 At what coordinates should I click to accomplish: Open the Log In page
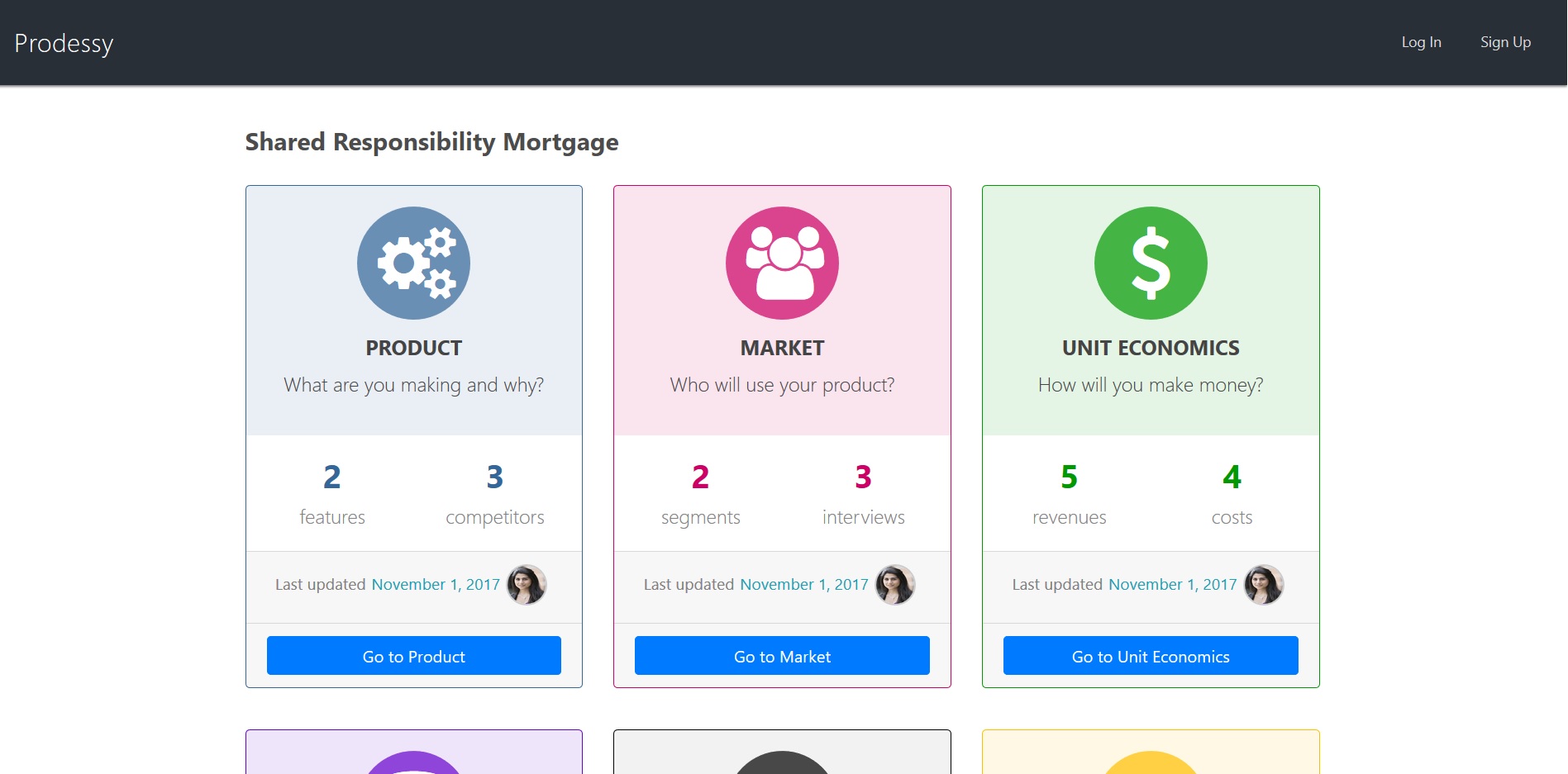point(1421,42)
